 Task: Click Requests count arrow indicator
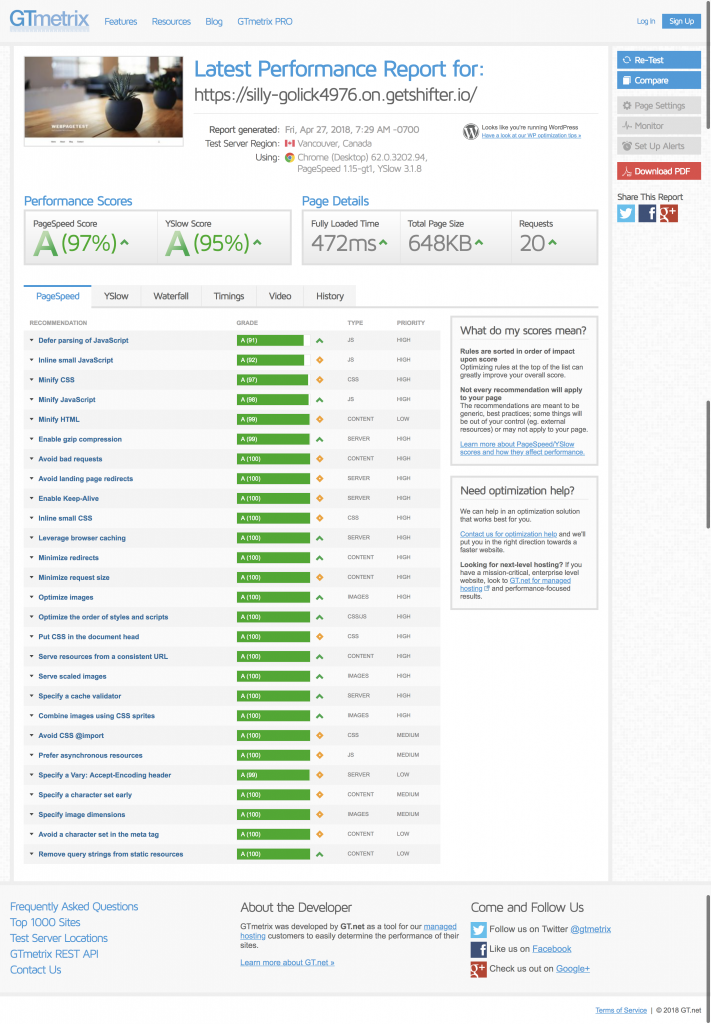(x=552, y=243)
